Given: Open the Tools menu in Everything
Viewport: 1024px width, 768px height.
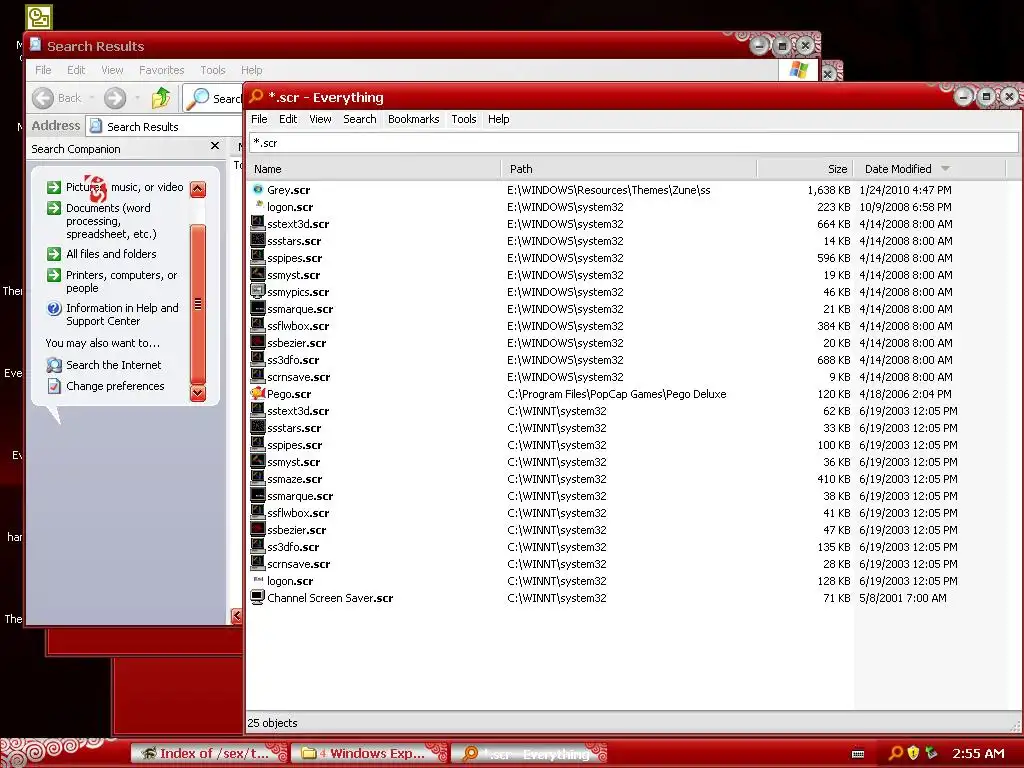Looking at the screenshot, I should [x=464, y=119].
